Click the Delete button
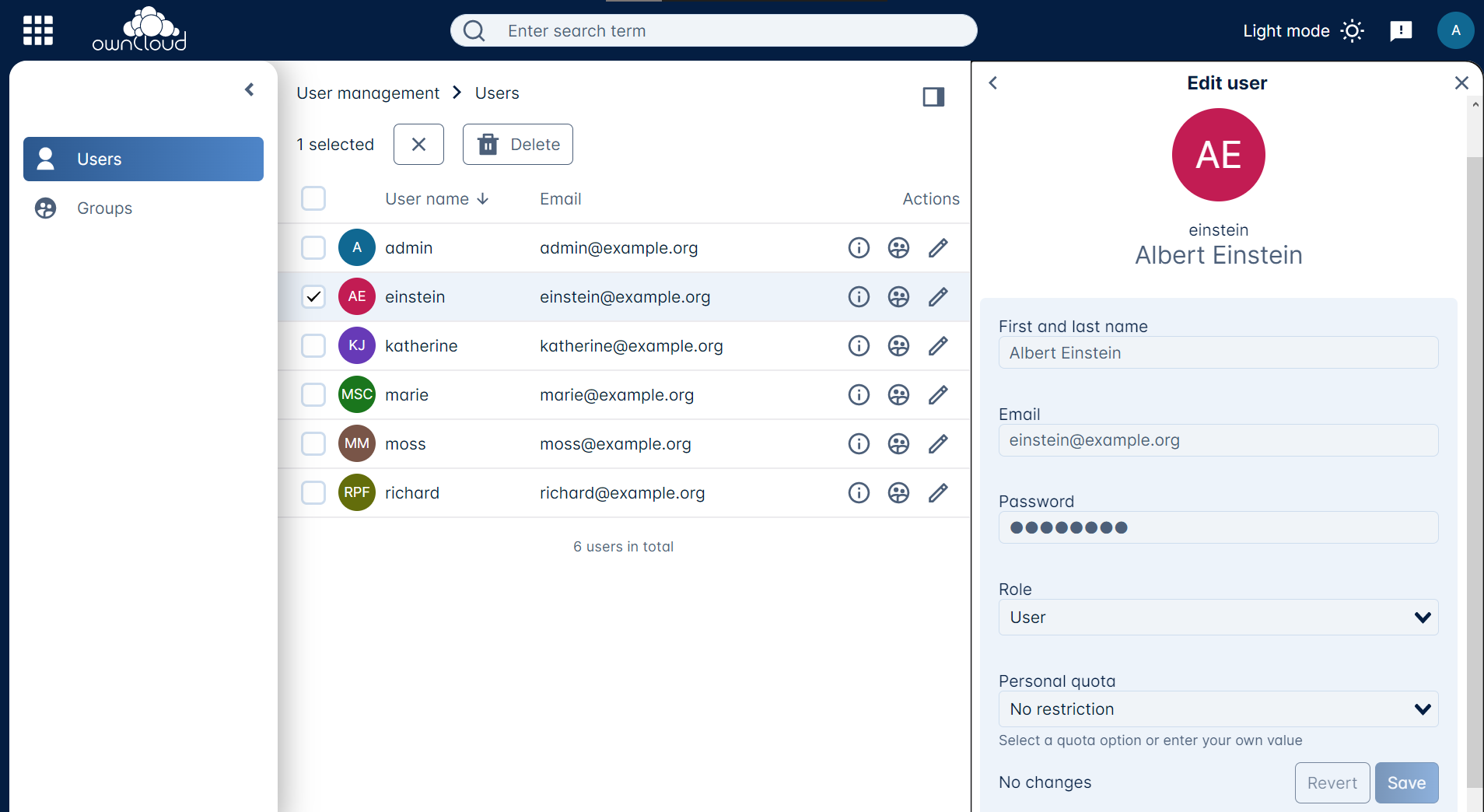Viewport: 1484px width, 812px height. pos(518,145)
